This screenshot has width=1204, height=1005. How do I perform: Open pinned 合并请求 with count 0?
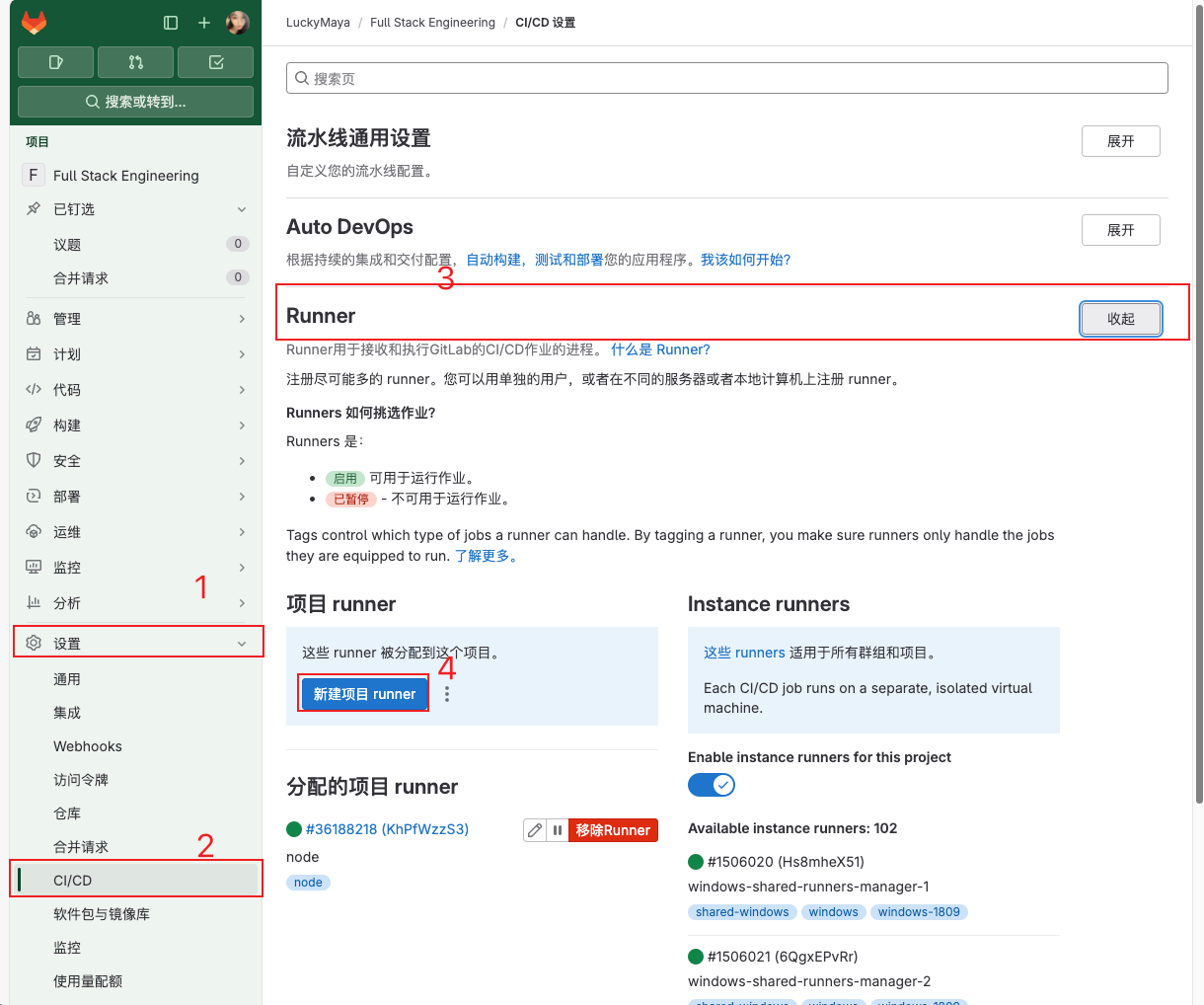coord(136,277)
